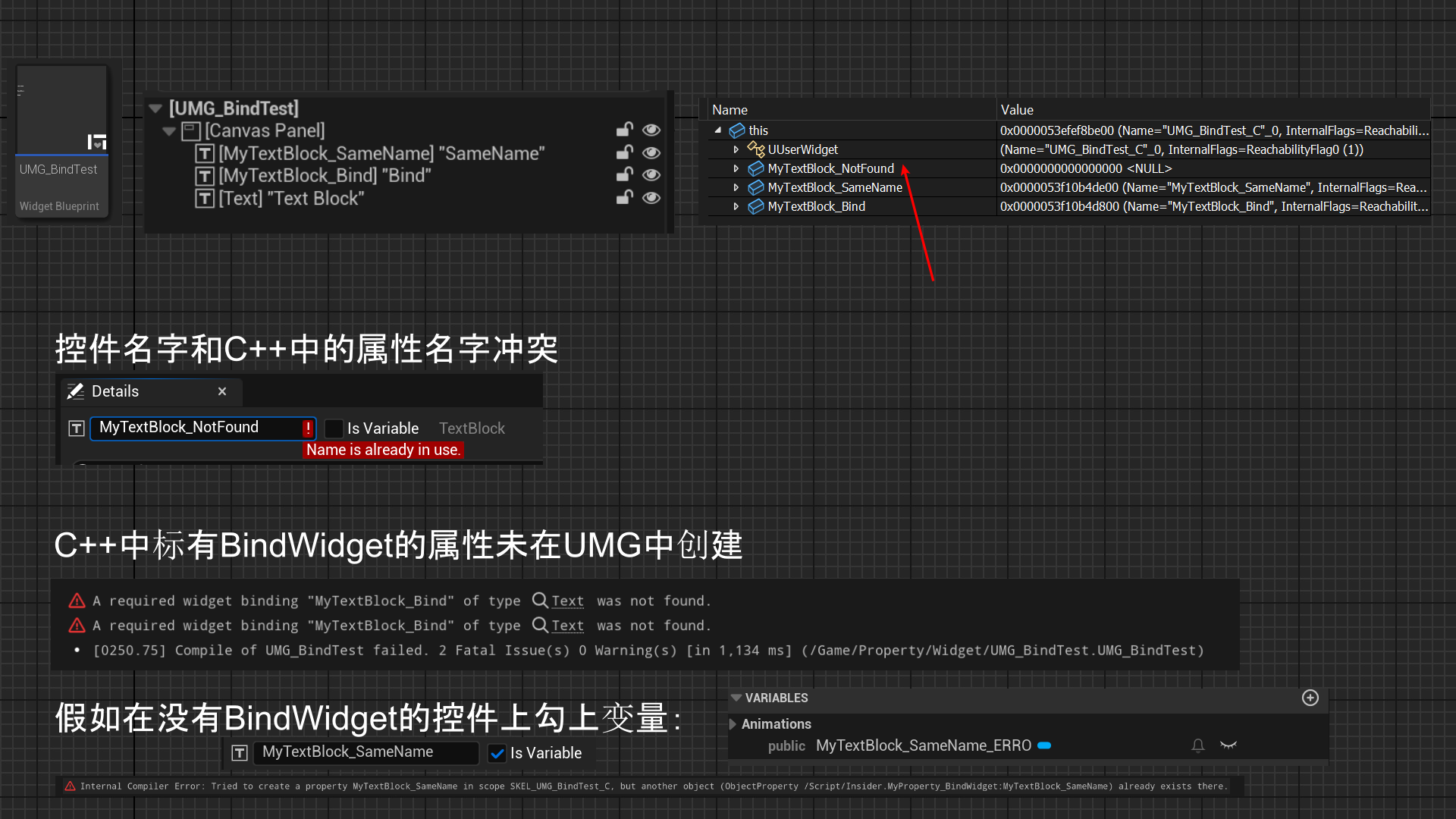Uncheck Is Variable for MyTextBlock_SameName

pos(497,753)
